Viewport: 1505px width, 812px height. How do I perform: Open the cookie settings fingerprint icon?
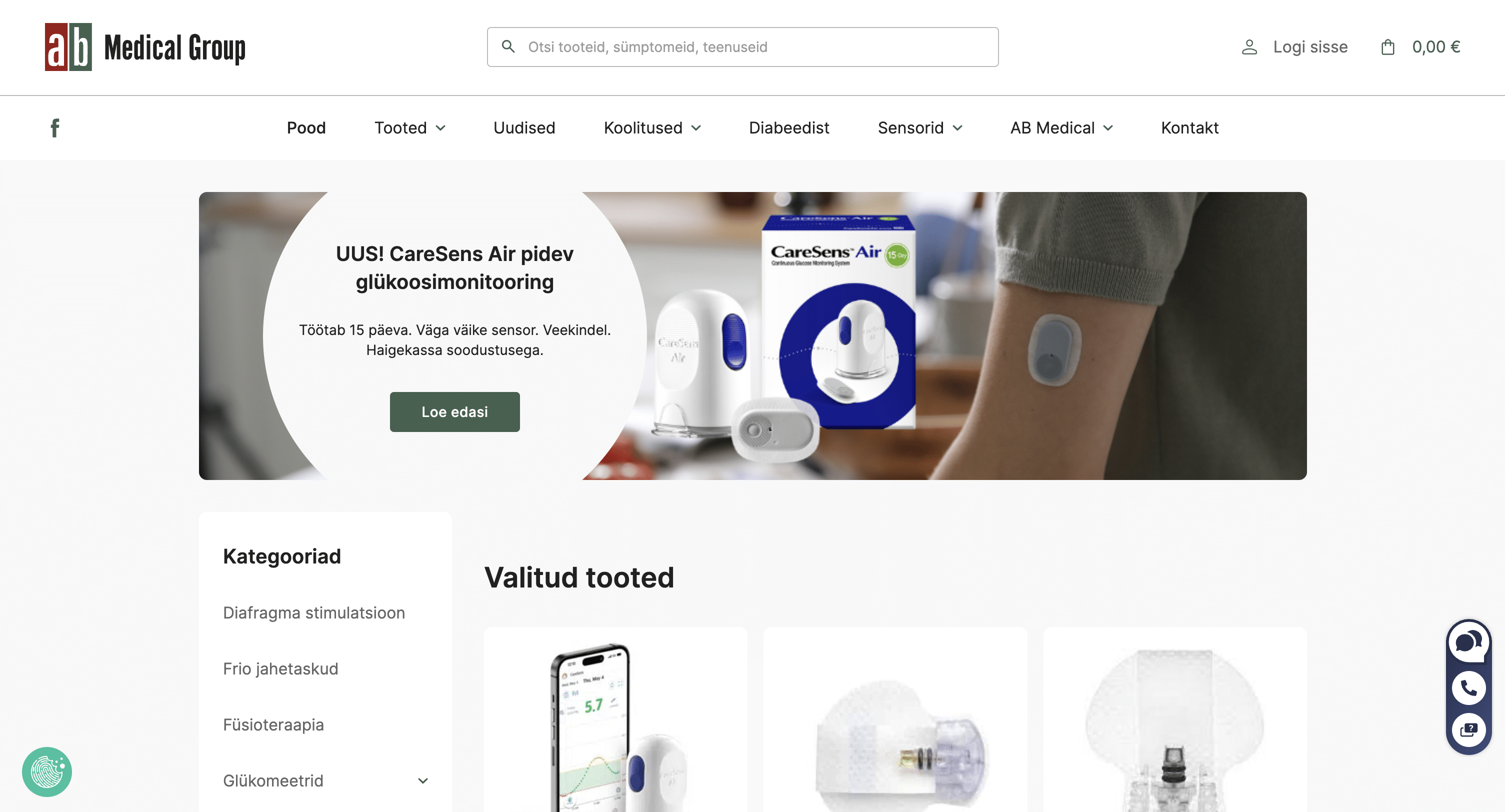pos(46,771)
